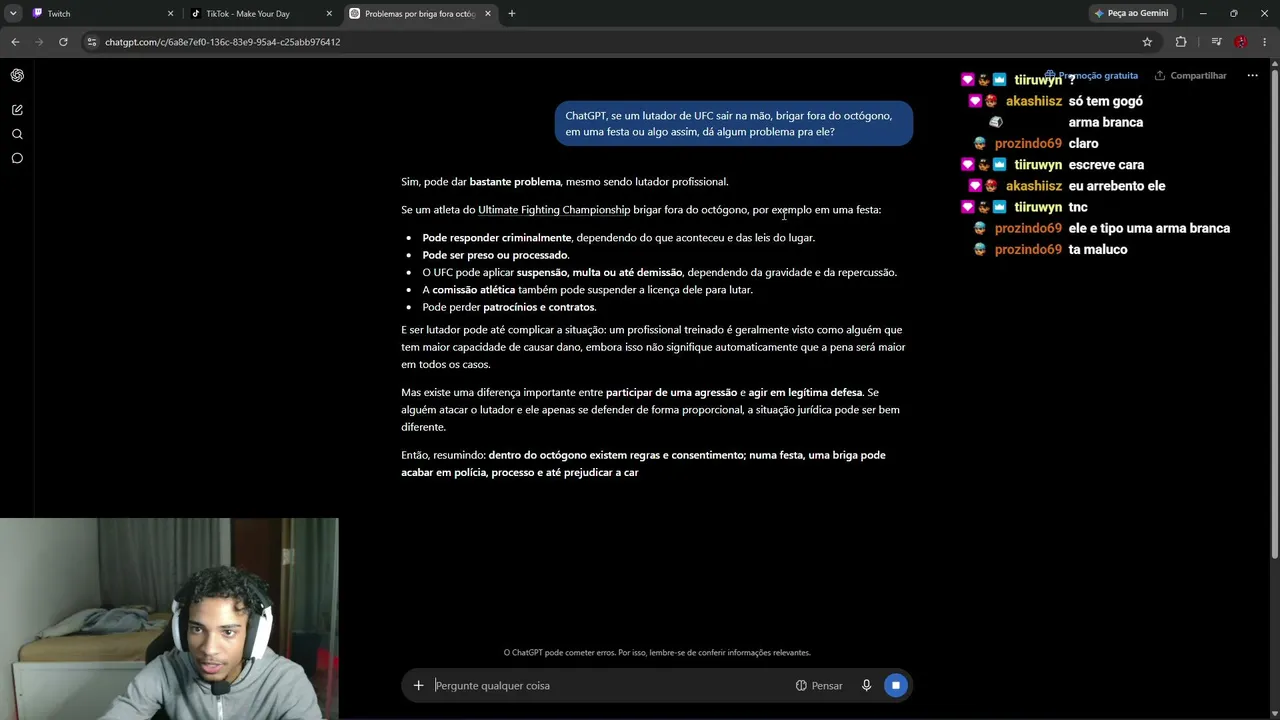Start voice dictation with the microphone
This screenshot has width=1280, height=720.
click(866, 685)
